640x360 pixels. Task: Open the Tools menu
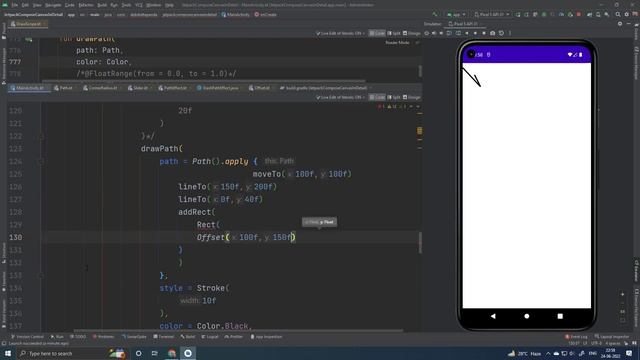pos(126,5)
